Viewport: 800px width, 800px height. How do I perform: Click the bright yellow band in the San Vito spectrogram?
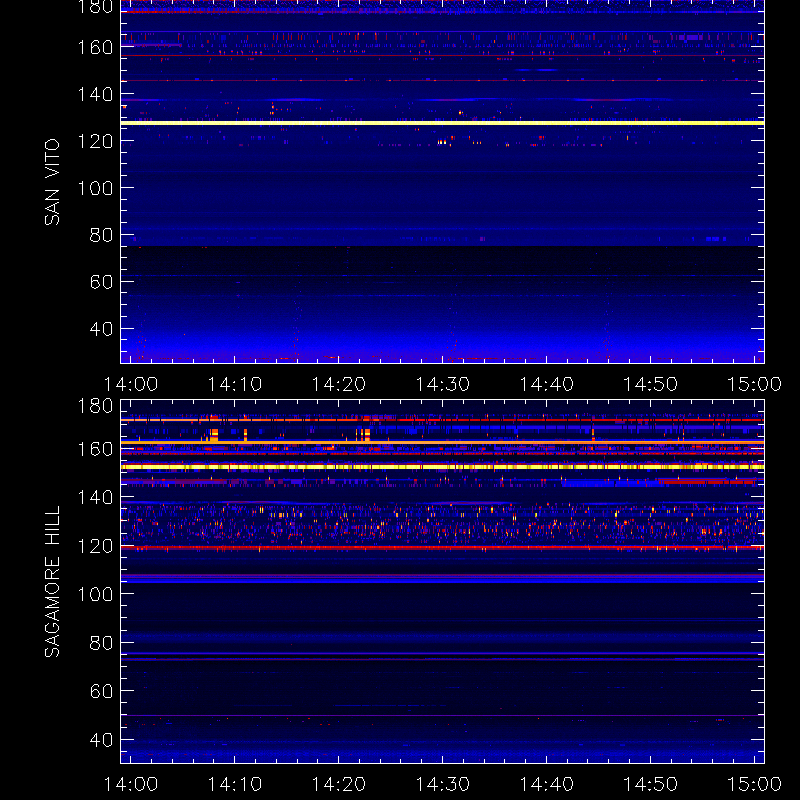click(x=442, y=123)
